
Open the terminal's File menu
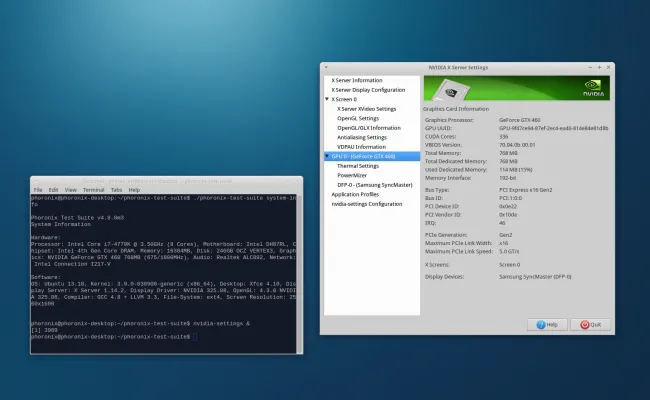pos(38,189)
